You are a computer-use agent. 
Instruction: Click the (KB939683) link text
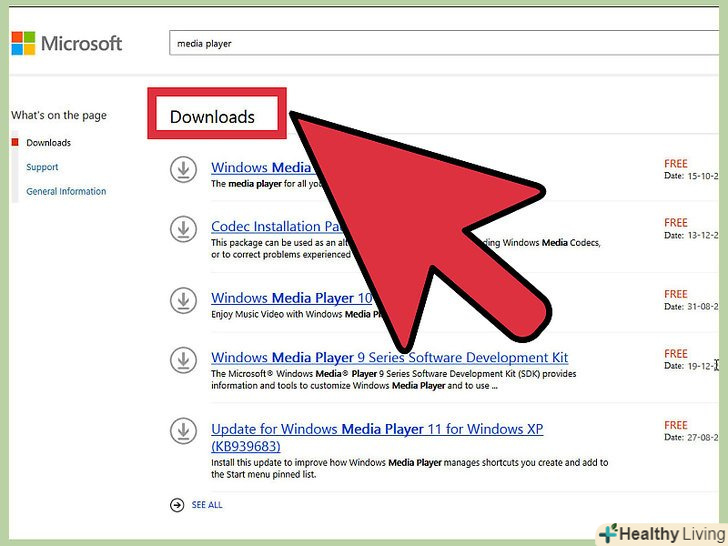245,446
